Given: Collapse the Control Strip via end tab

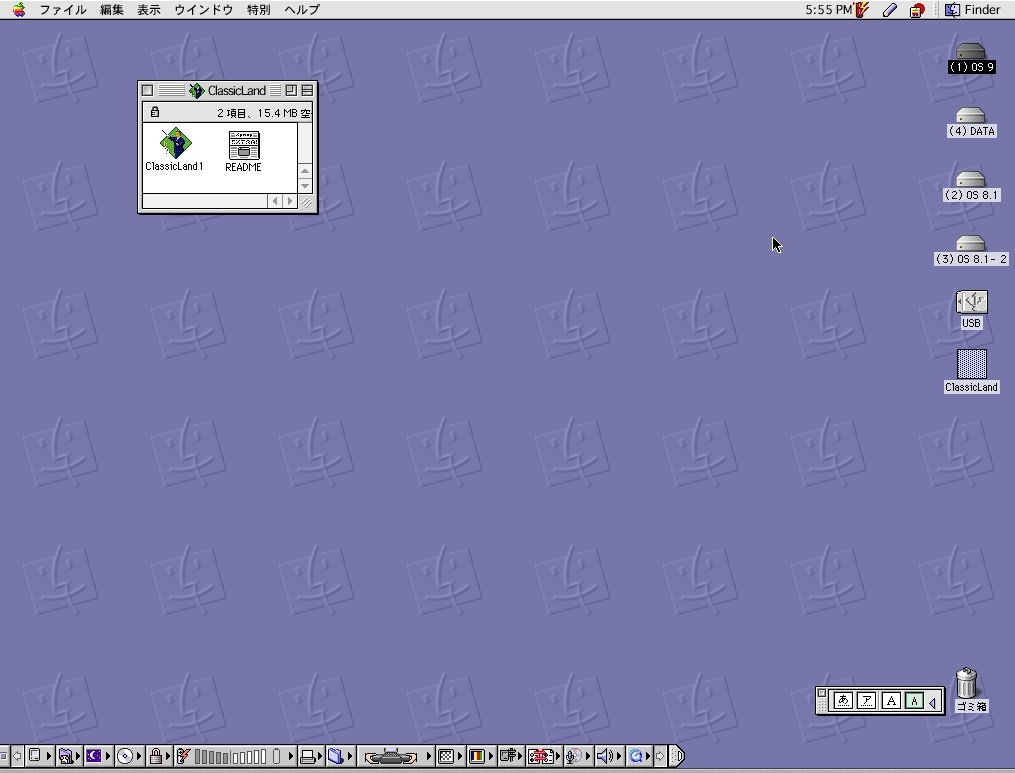Looking at the screenshot, I should click(676, 756).
